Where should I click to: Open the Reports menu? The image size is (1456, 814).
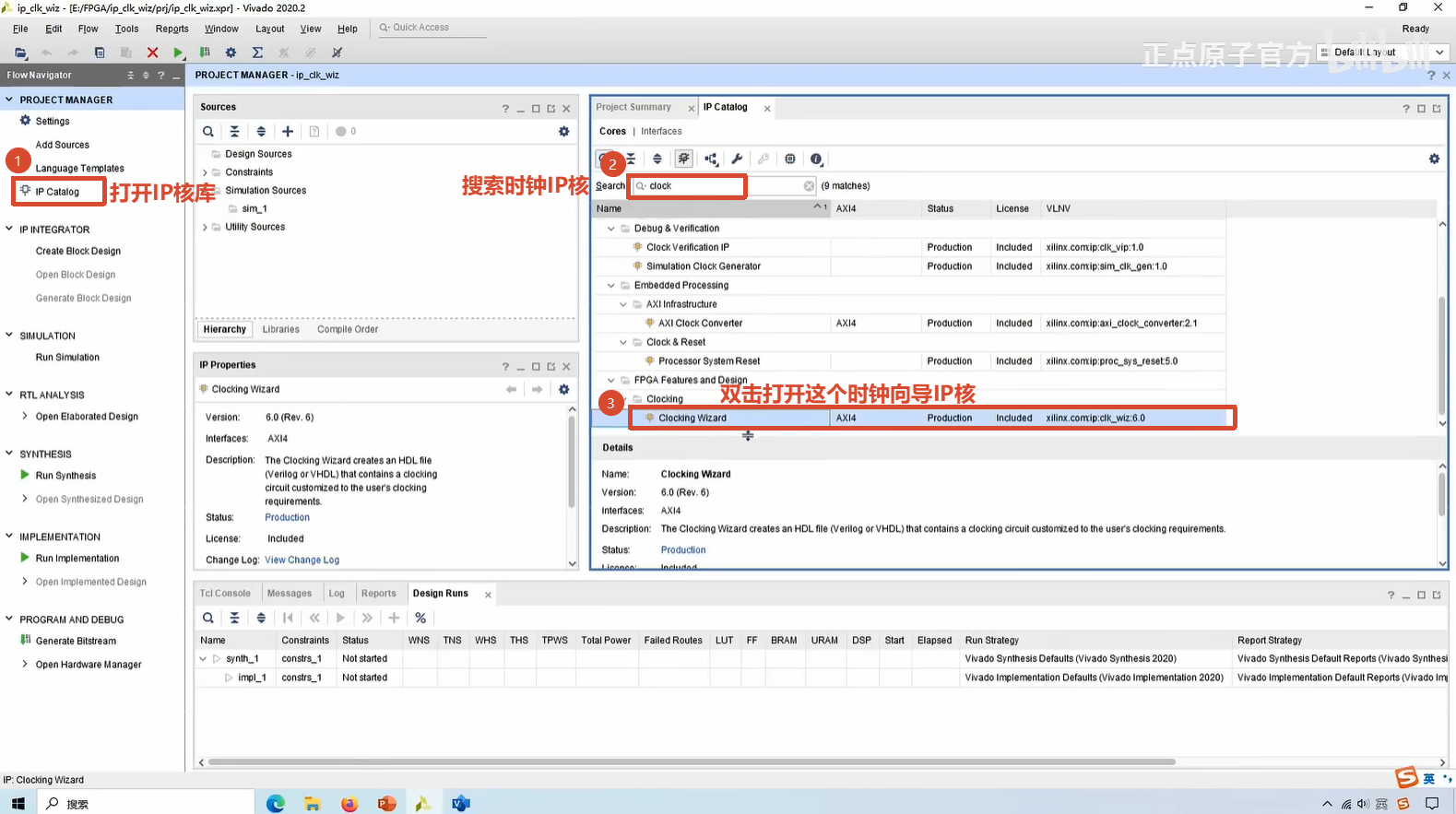point(172,29)
